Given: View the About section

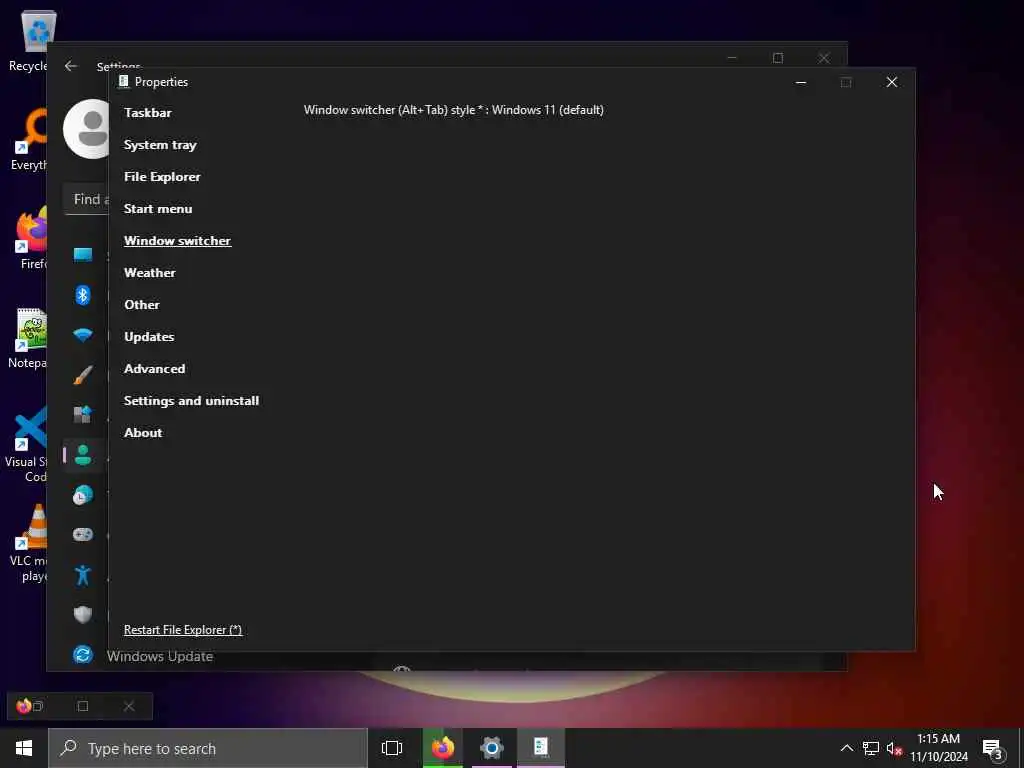Looking at the screenshot, I should pos(143,433).
